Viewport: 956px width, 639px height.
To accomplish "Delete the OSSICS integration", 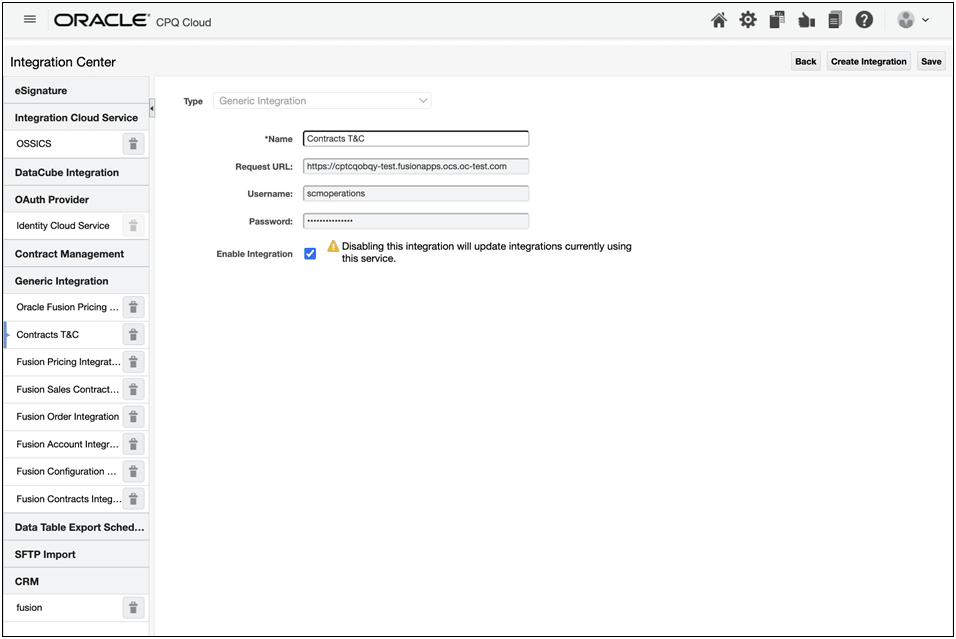I will (x=133, y=144).
